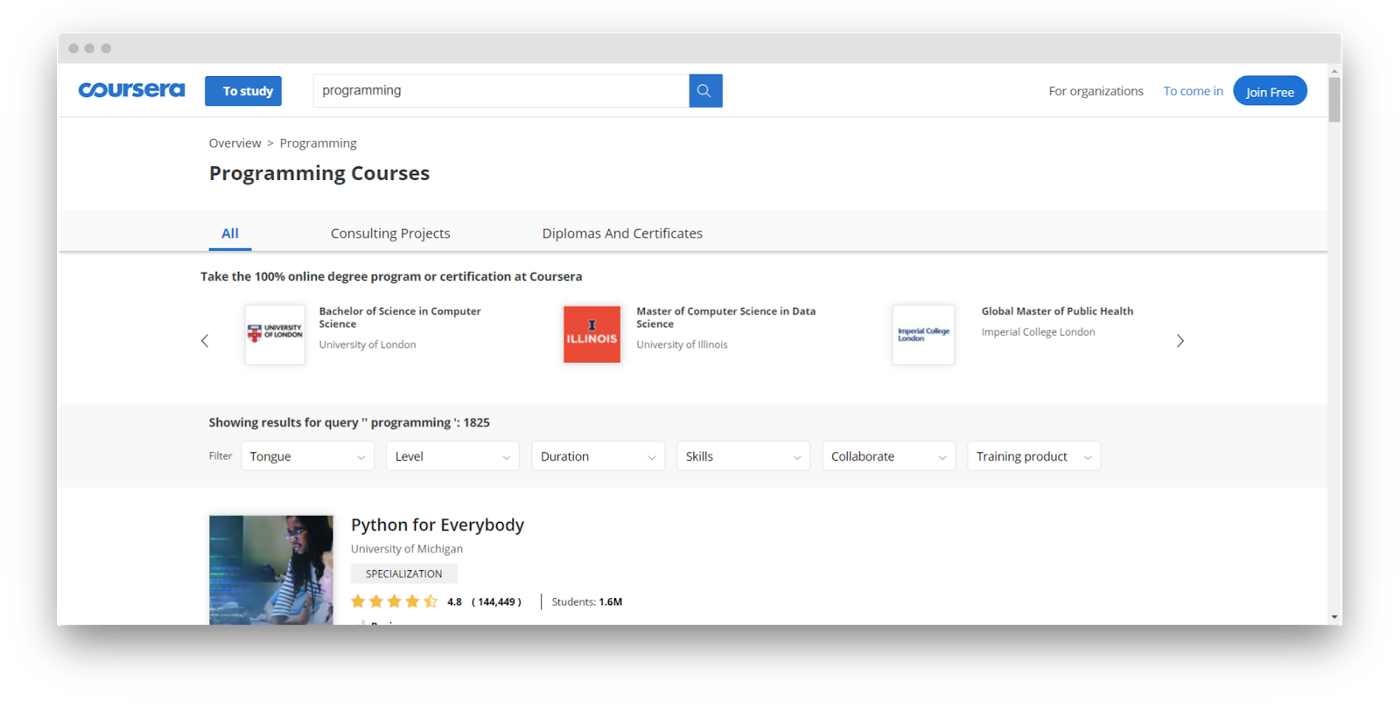Open the Training product dropdown
Viewport: 1400px width, 708px height.
(1033, 456)
